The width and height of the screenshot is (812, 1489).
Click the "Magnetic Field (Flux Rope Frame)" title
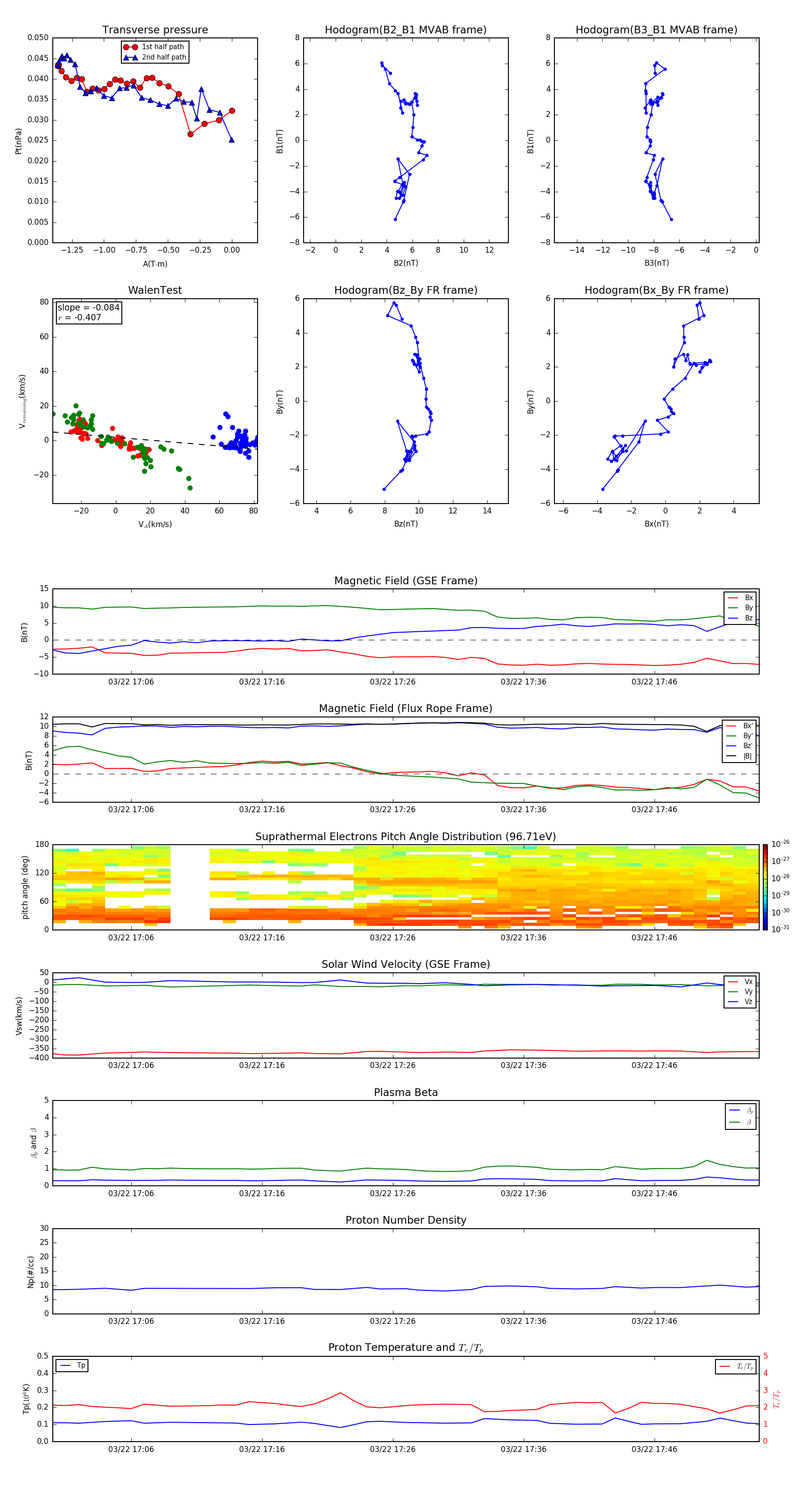click(406, 709)
